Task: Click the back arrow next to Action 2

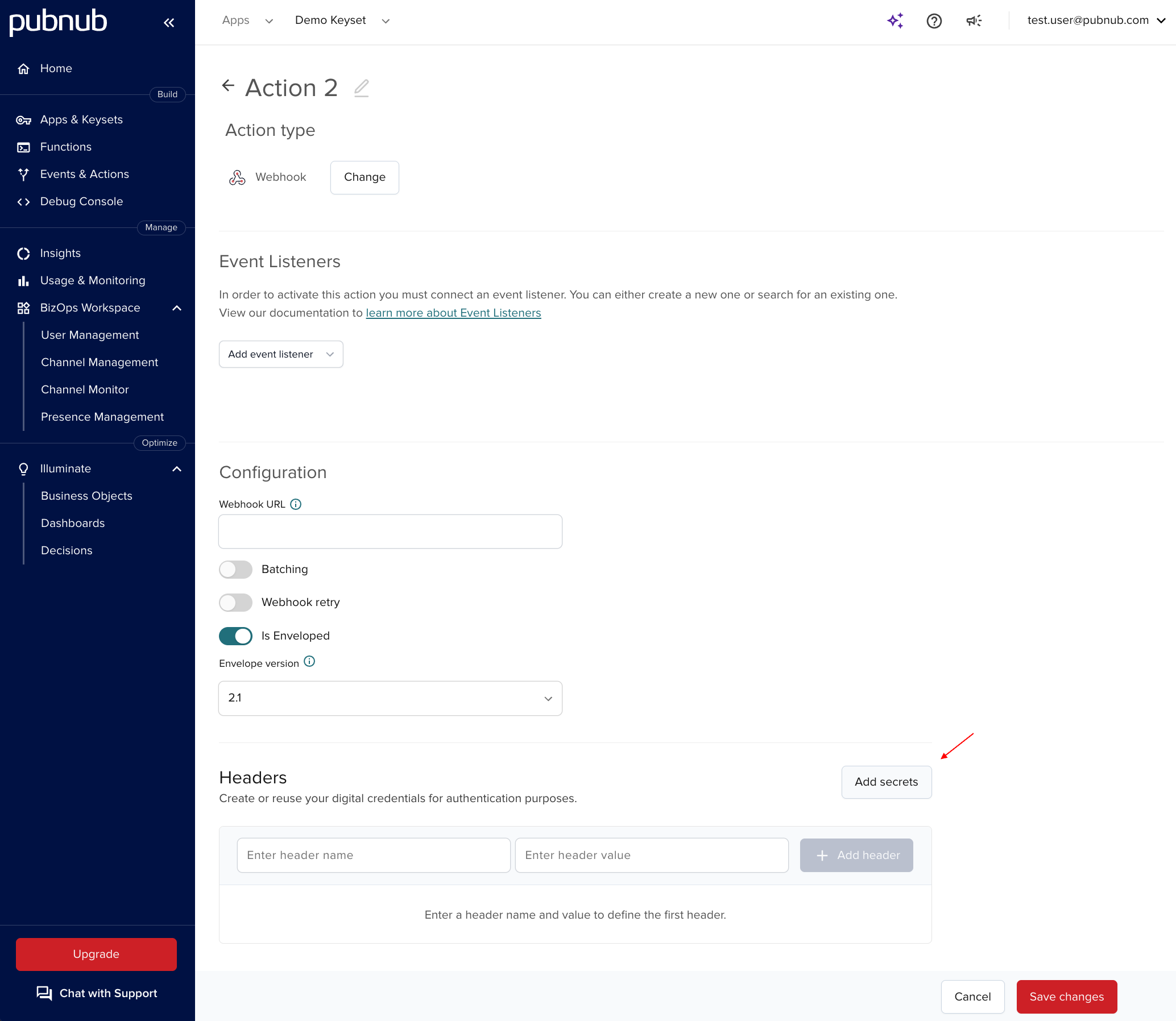Action: [227, 85]
